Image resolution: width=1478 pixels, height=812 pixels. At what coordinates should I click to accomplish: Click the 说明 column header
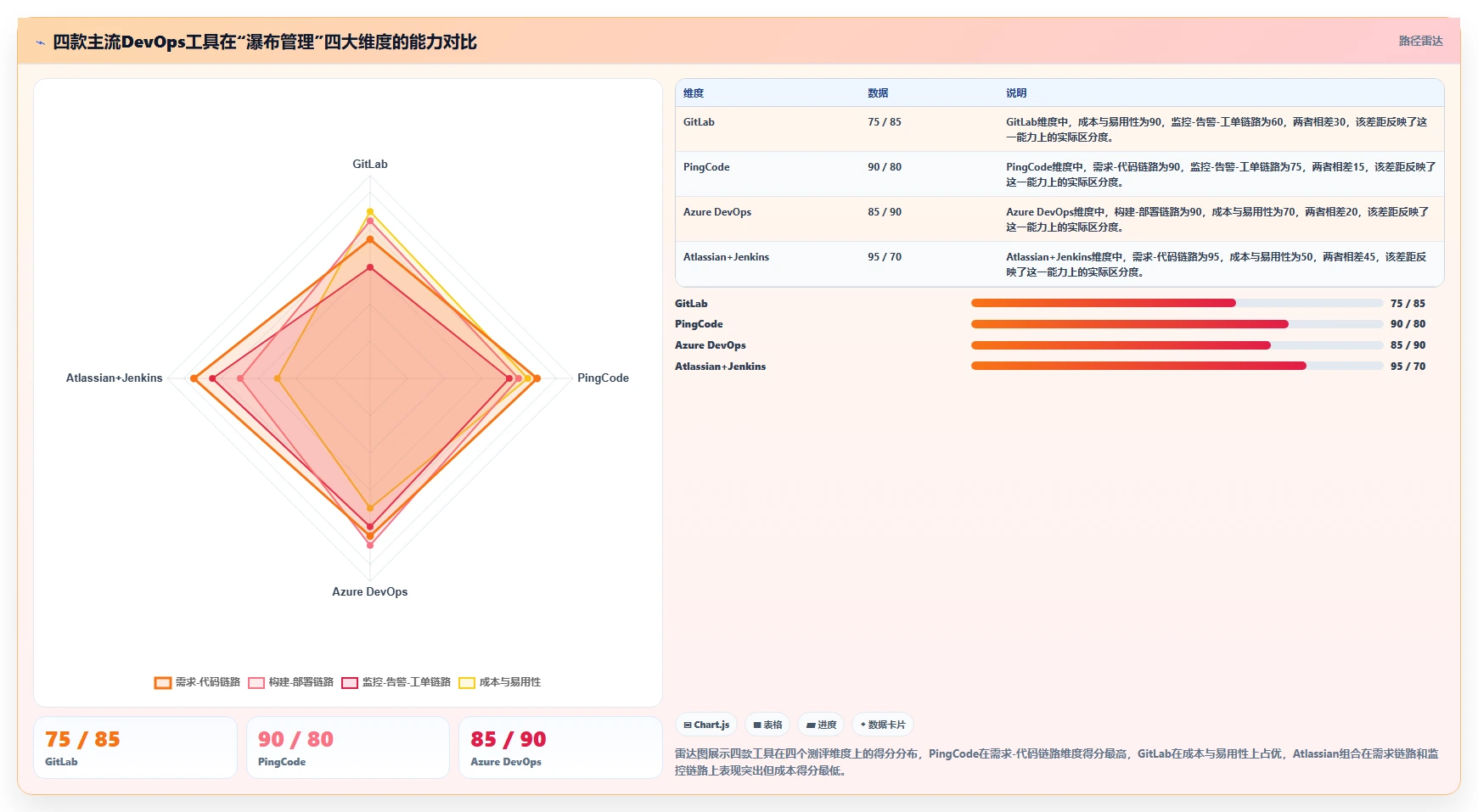pos(1016,93)
